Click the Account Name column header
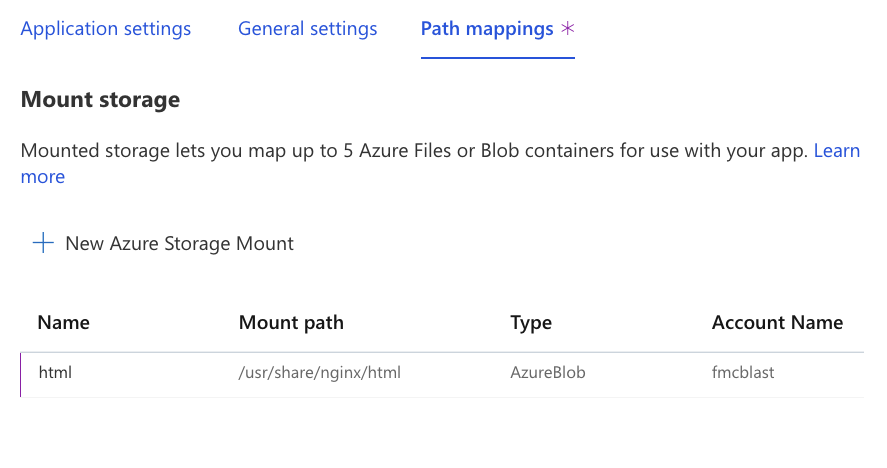This screenshot has height=468, width=887. click(x=777, y=323)
